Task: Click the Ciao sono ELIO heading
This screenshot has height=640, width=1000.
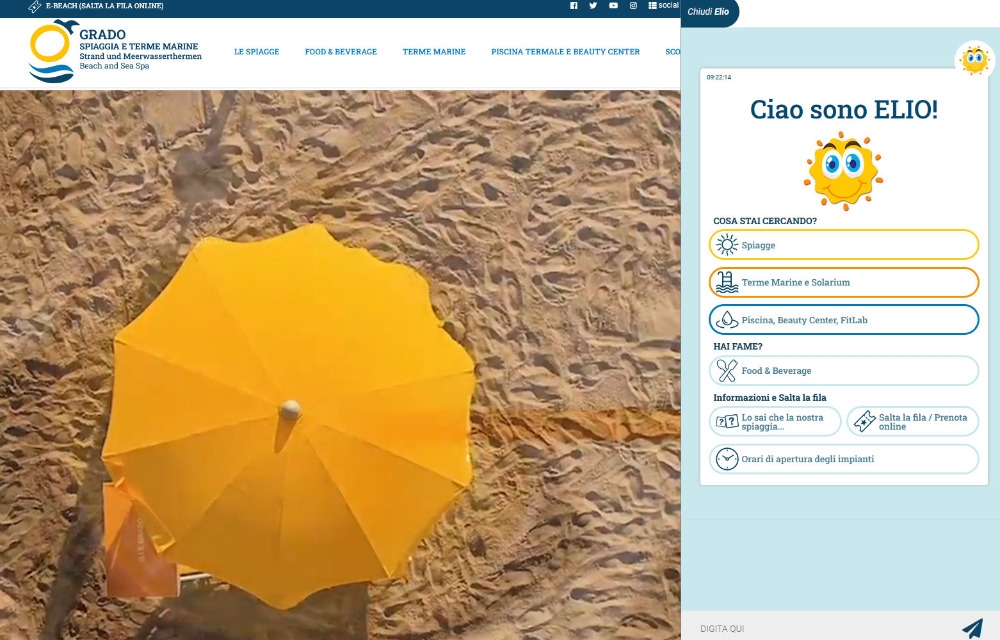Action: (844, 110)
